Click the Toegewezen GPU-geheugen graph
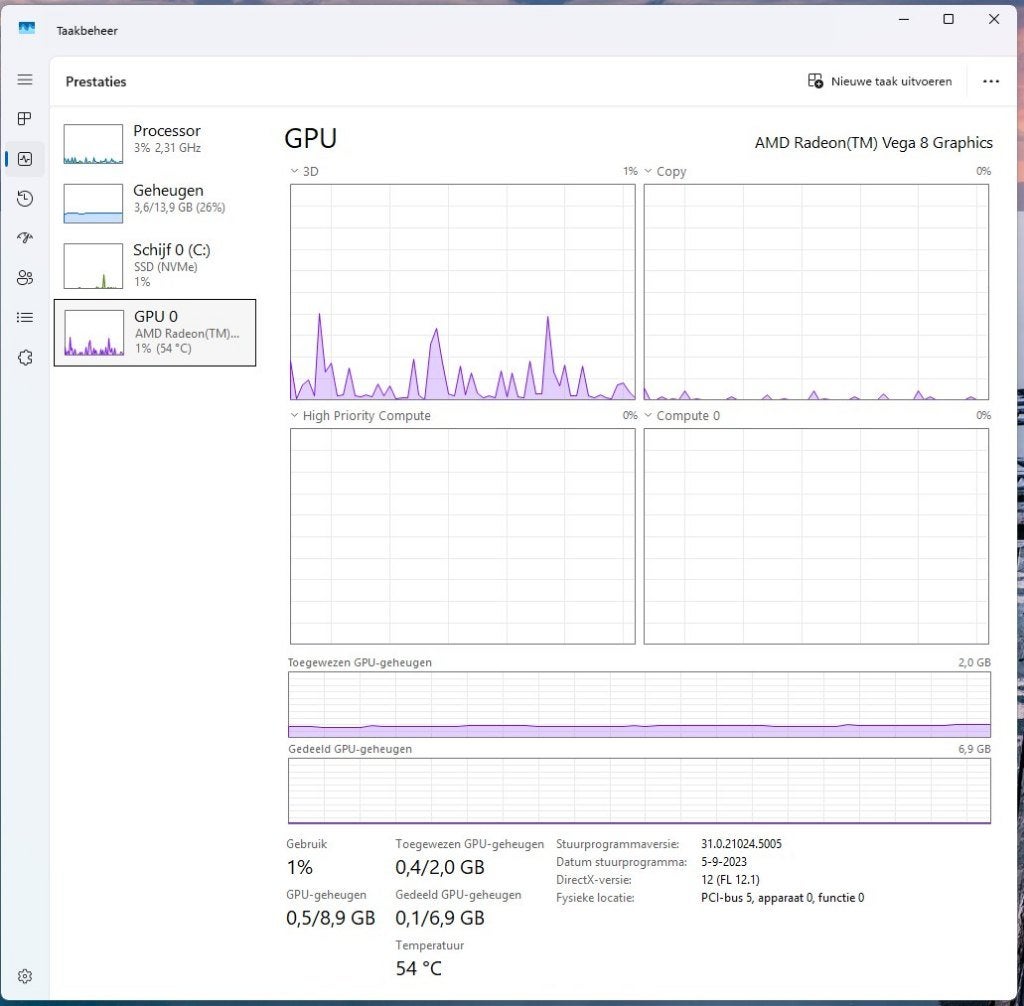The height and width of the screenshot is (1006, 1024). pos(639,705)
